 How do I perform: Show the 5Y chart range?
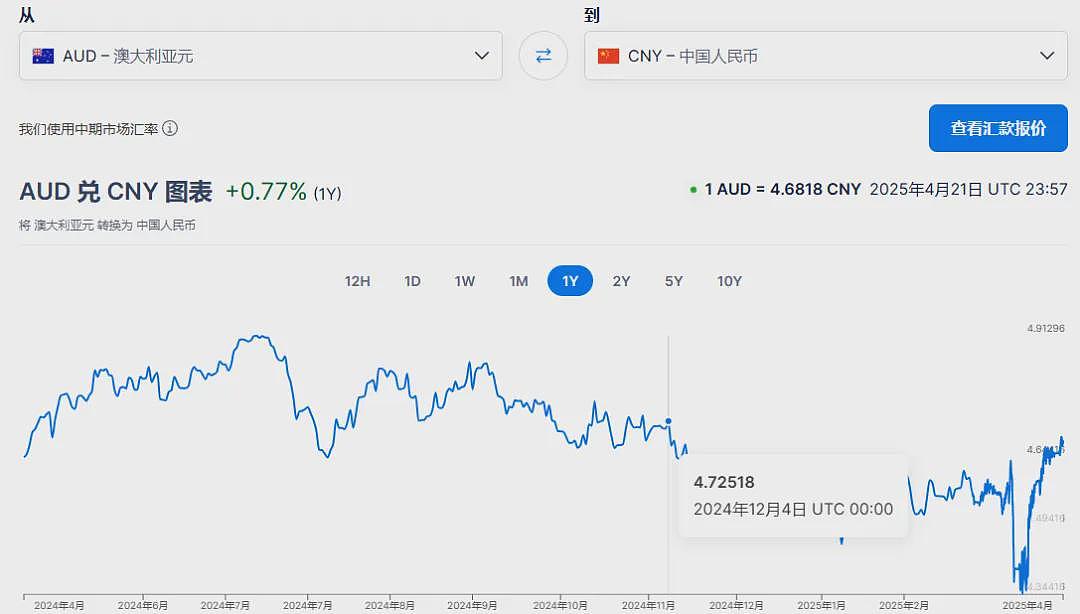click(674, 281)
